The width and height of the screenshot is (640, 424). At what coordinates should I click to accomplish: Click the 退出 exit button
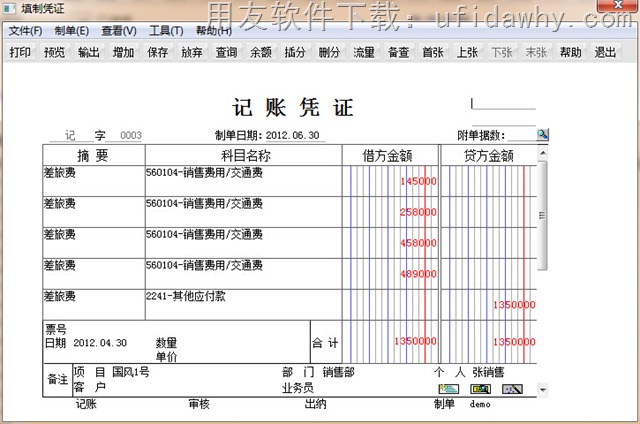click(x=605, y=52)
